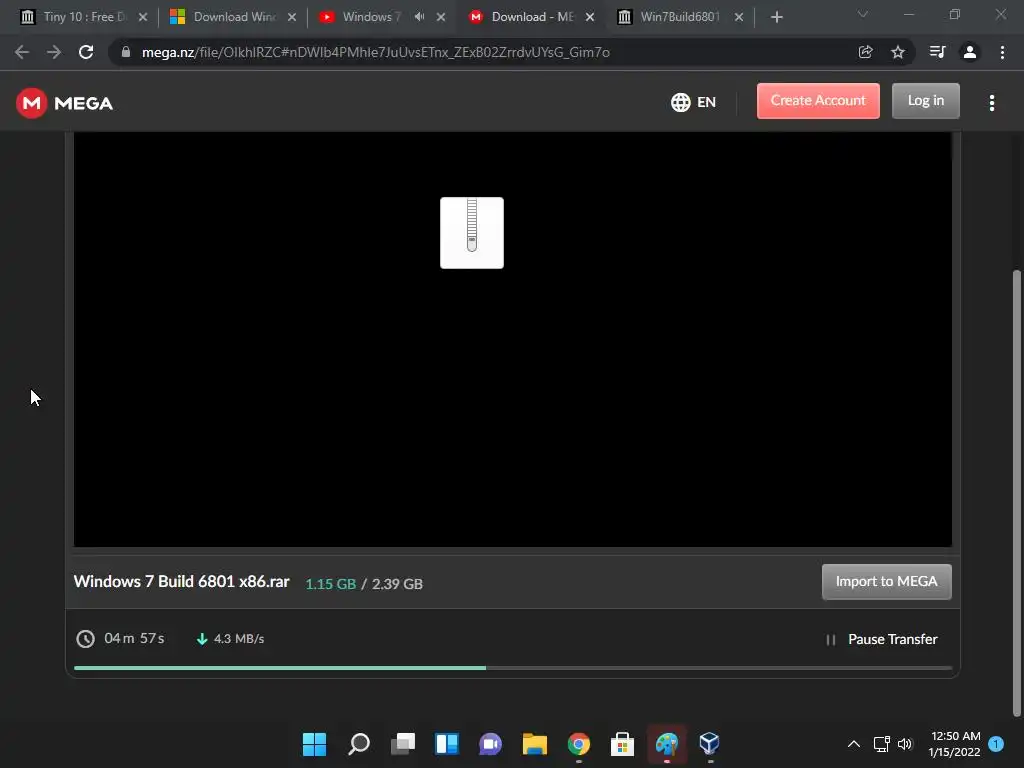Open Chrome profile icon
The width and height of the screenshot is (1024, 768).
click(970, 52)
